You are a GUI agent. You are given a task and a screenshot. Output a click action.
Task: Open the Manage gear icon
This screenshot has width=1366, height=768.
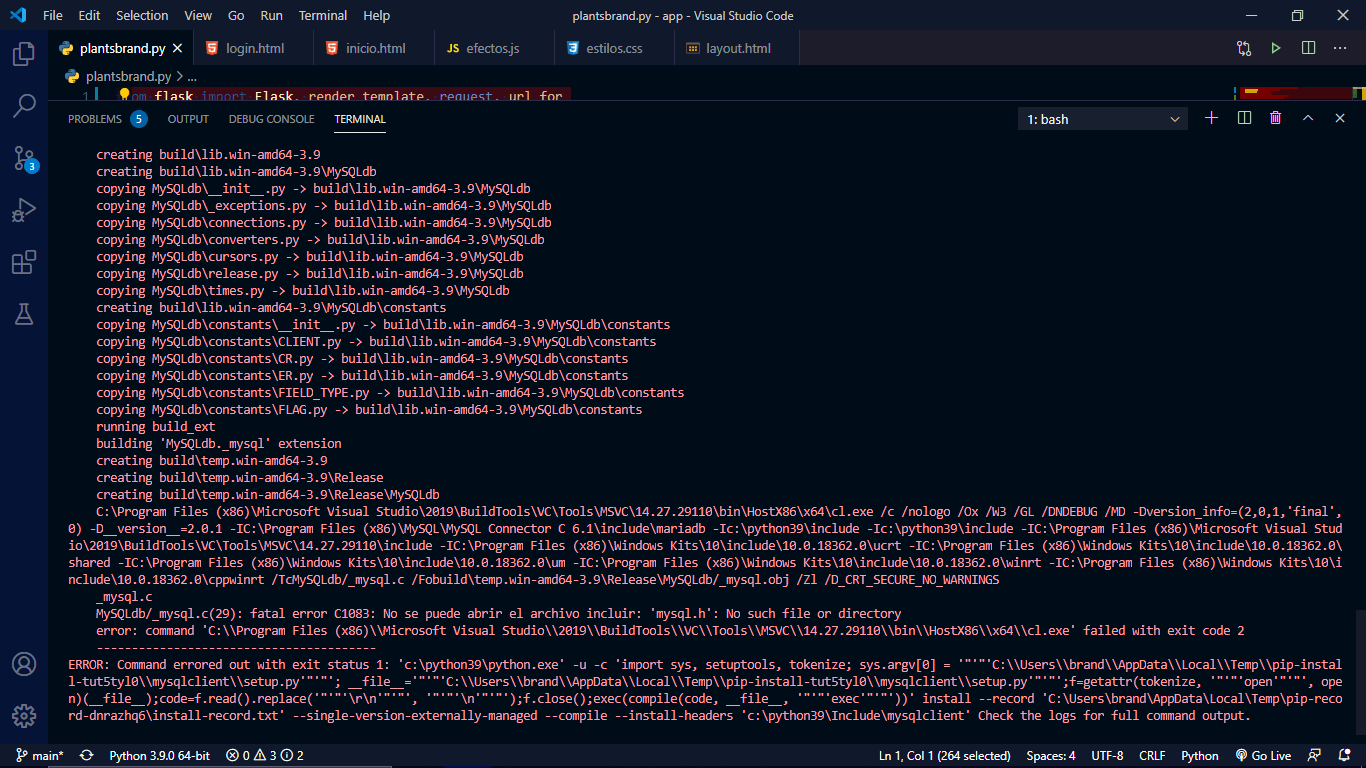24,716
